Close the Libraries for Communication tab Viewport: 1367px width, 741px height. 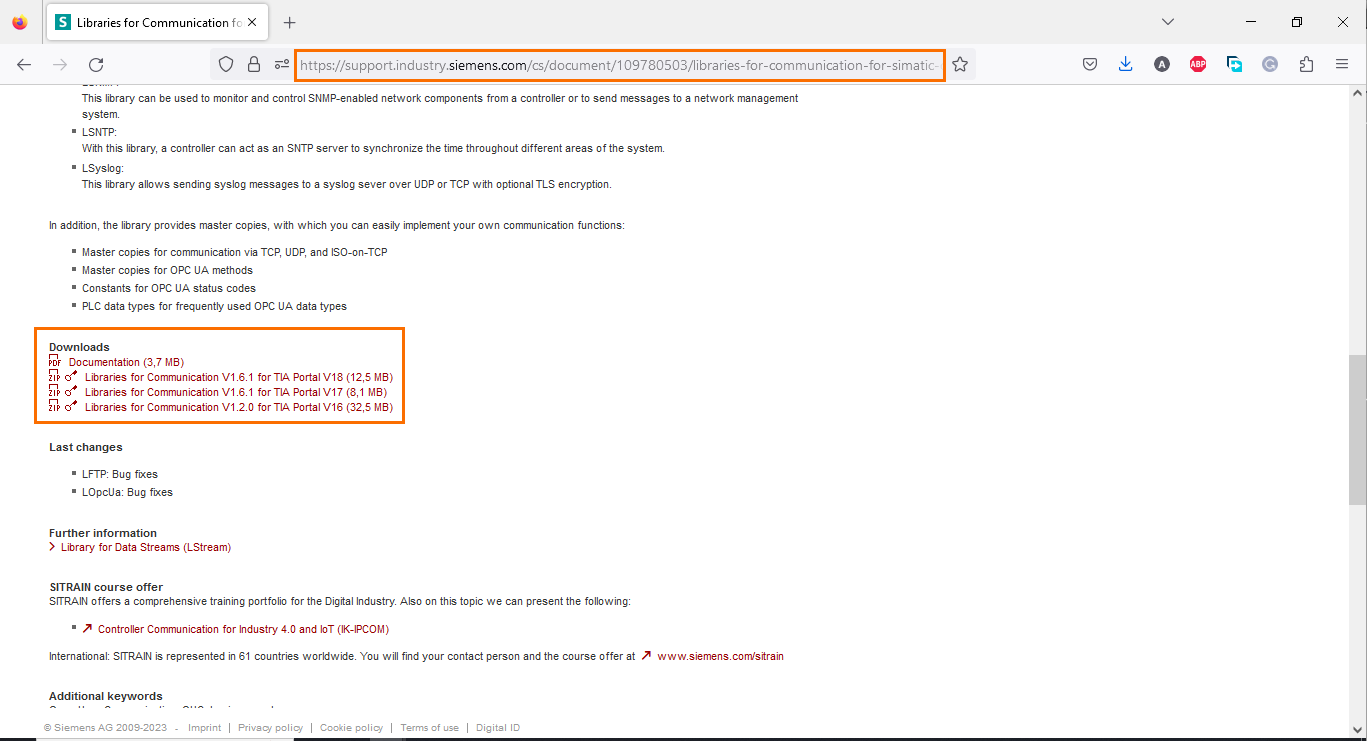[x=252, y=22]
